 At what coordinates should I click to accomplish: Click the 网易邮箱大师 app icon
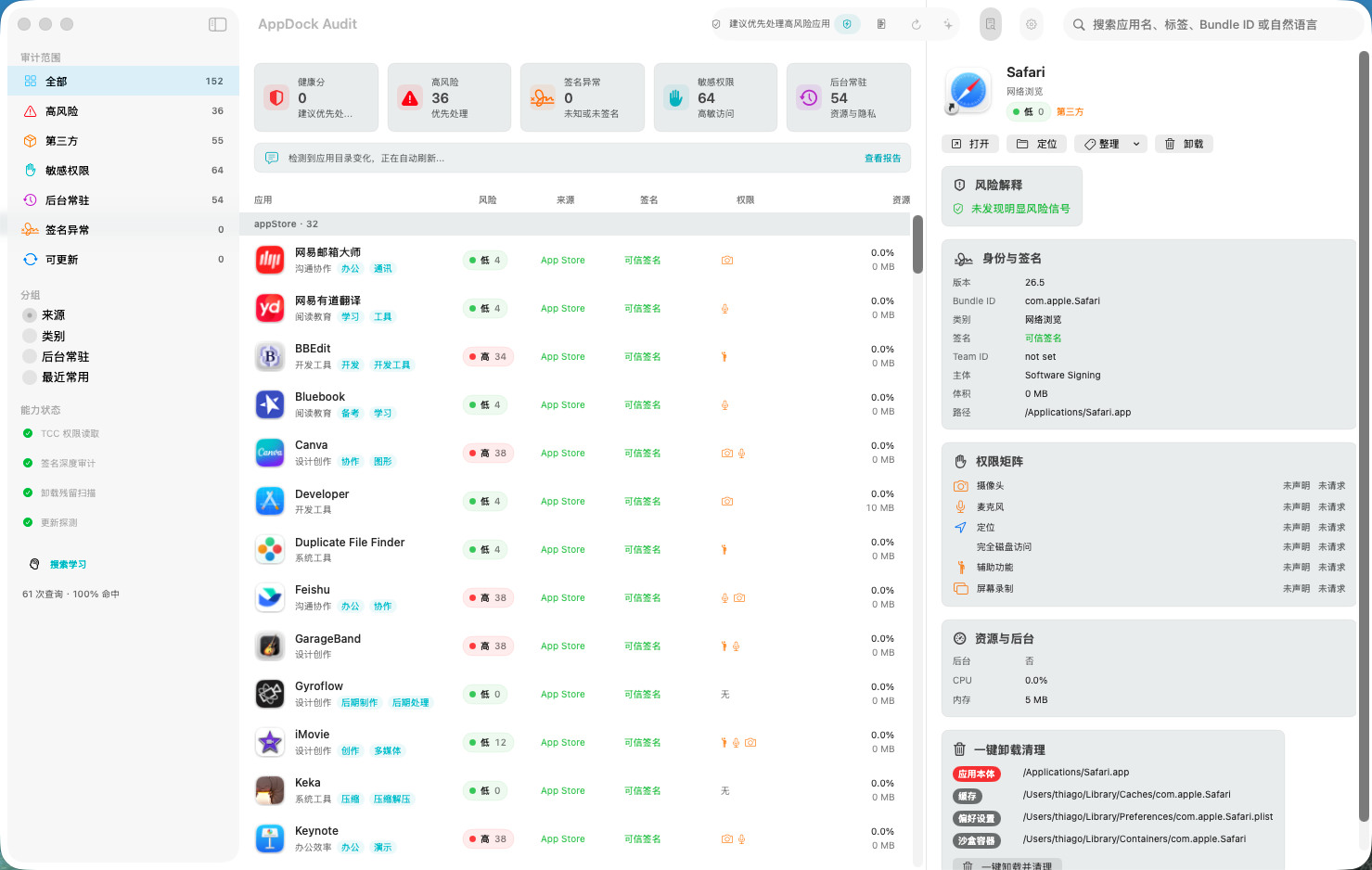click(270, 260)
